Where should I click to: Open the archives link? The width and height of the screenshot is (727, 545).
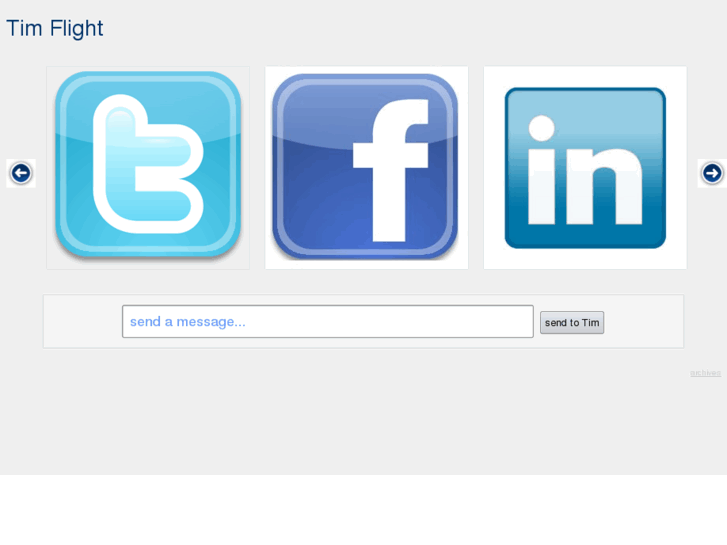tap(705, 373)
